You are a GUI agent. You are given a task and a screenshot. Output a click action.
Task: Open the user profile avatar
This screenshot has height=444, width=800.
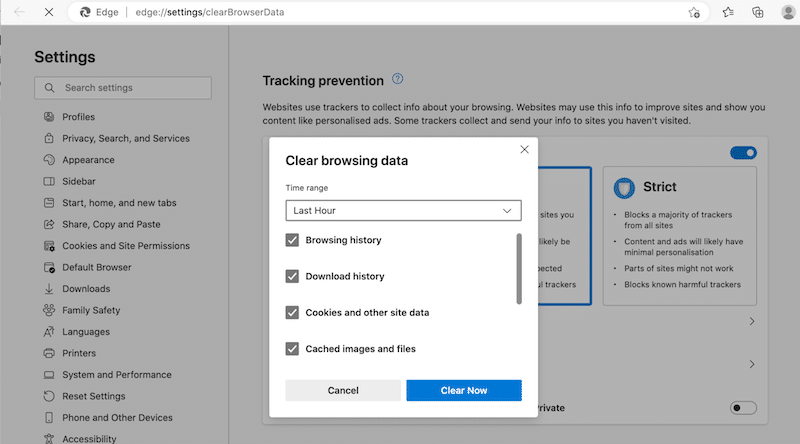pyautogui.click(x=788, y=12)
